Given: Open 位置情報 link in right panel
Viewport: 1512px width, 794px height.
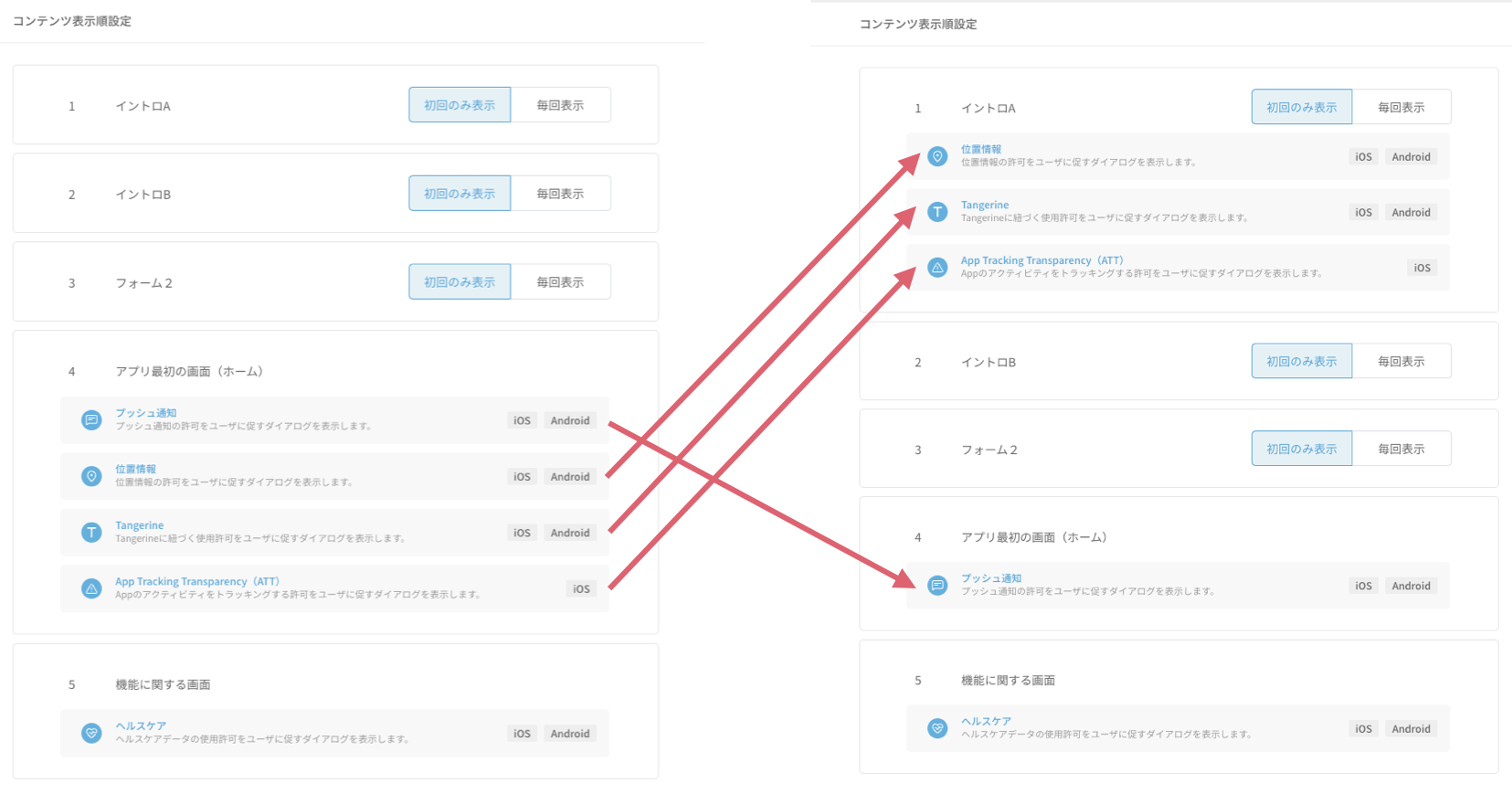Looking at the screenshot, I should (x=981, y=149).
